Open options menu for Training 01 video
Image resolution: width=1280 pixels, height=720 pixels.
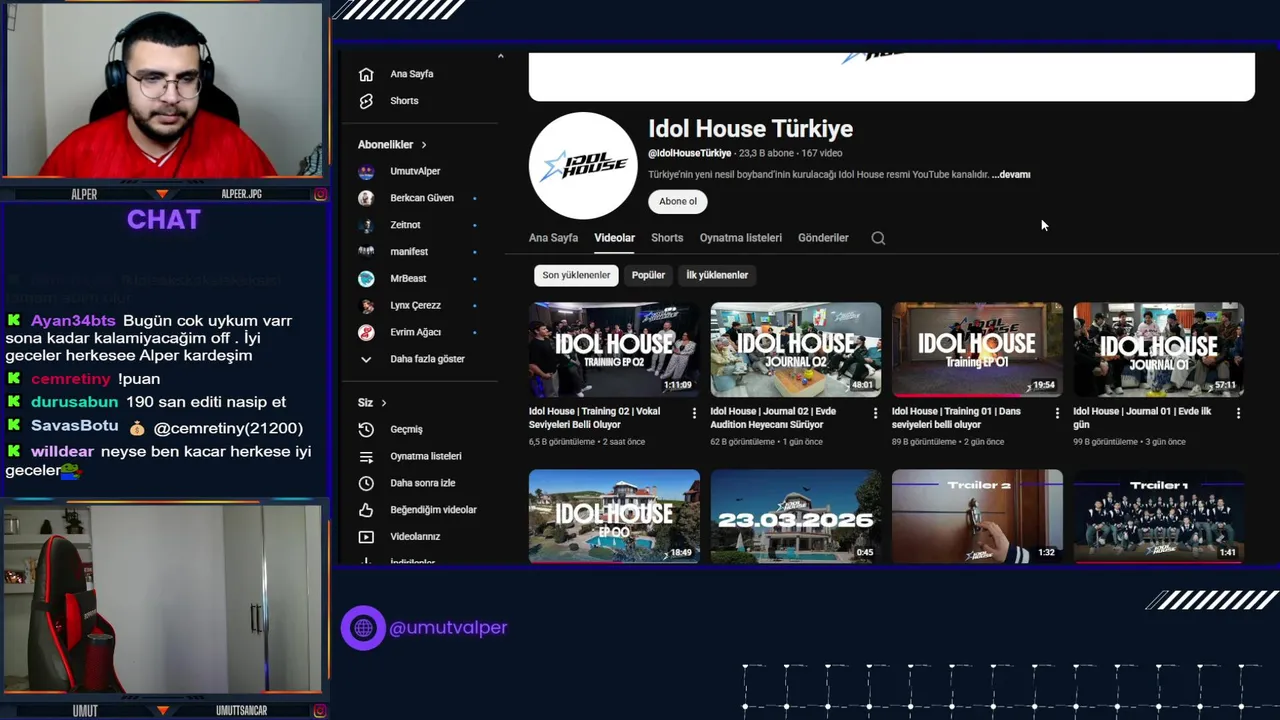click(x=1057, y=412)
